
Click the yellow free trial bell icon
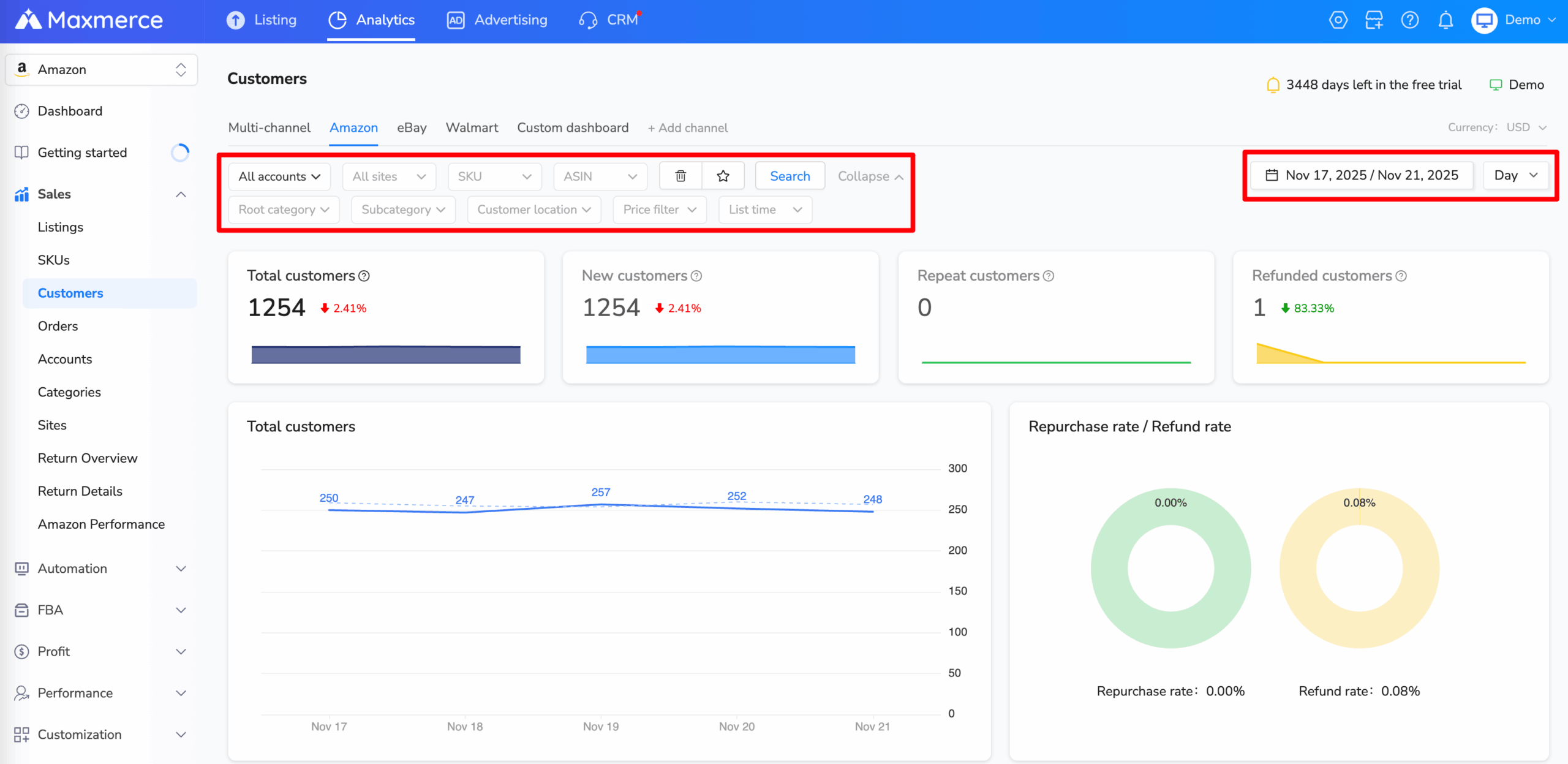1273,85
